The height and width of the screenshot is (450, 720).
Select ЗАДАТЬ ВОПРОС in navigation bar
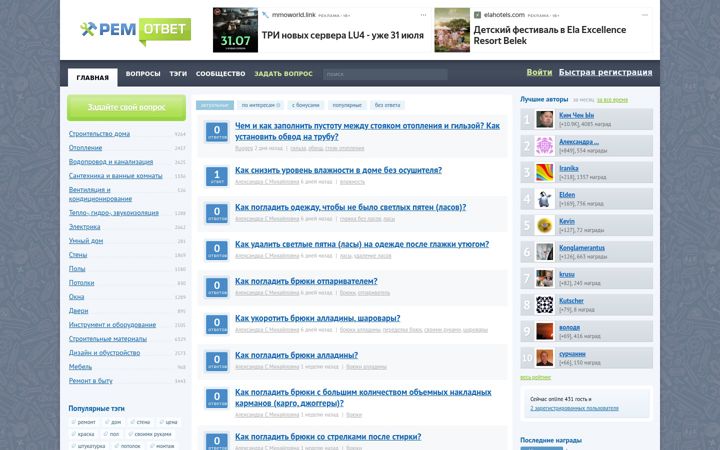click(x=283, y=73)
